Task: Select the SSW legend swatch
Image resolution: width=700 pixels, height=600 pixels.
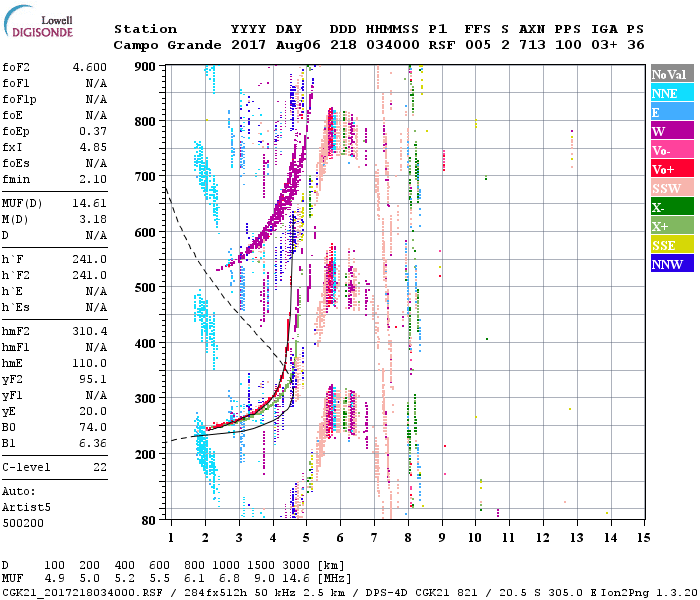Action: (x=672, y=188)
